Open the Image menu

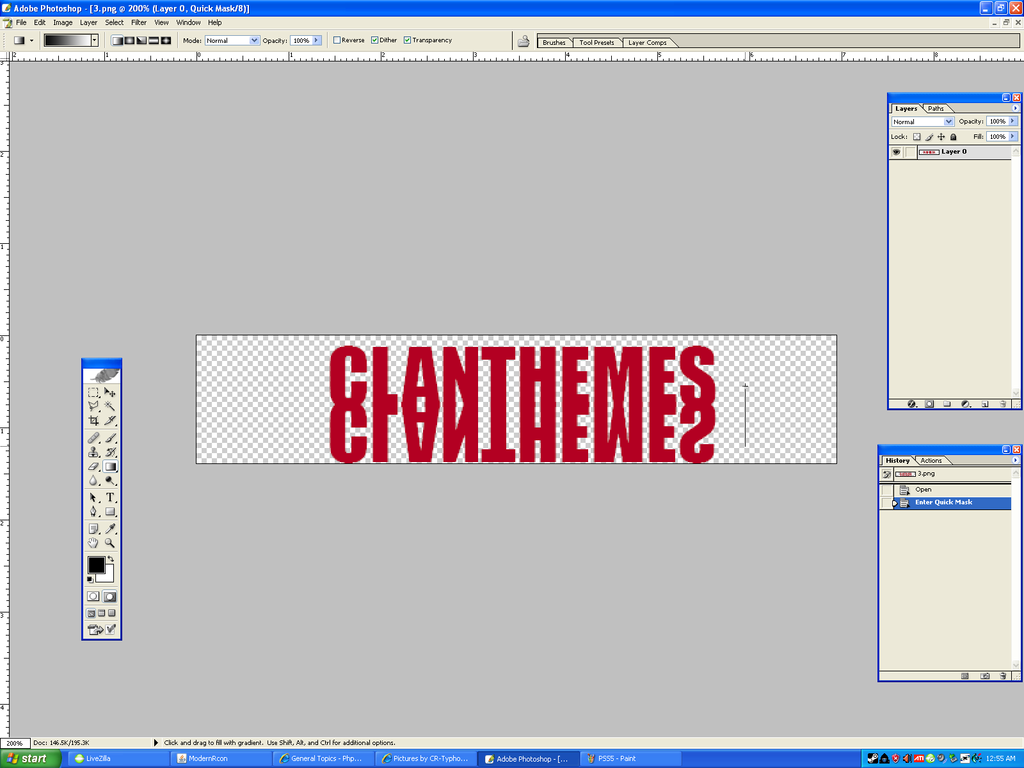[63, 22]
